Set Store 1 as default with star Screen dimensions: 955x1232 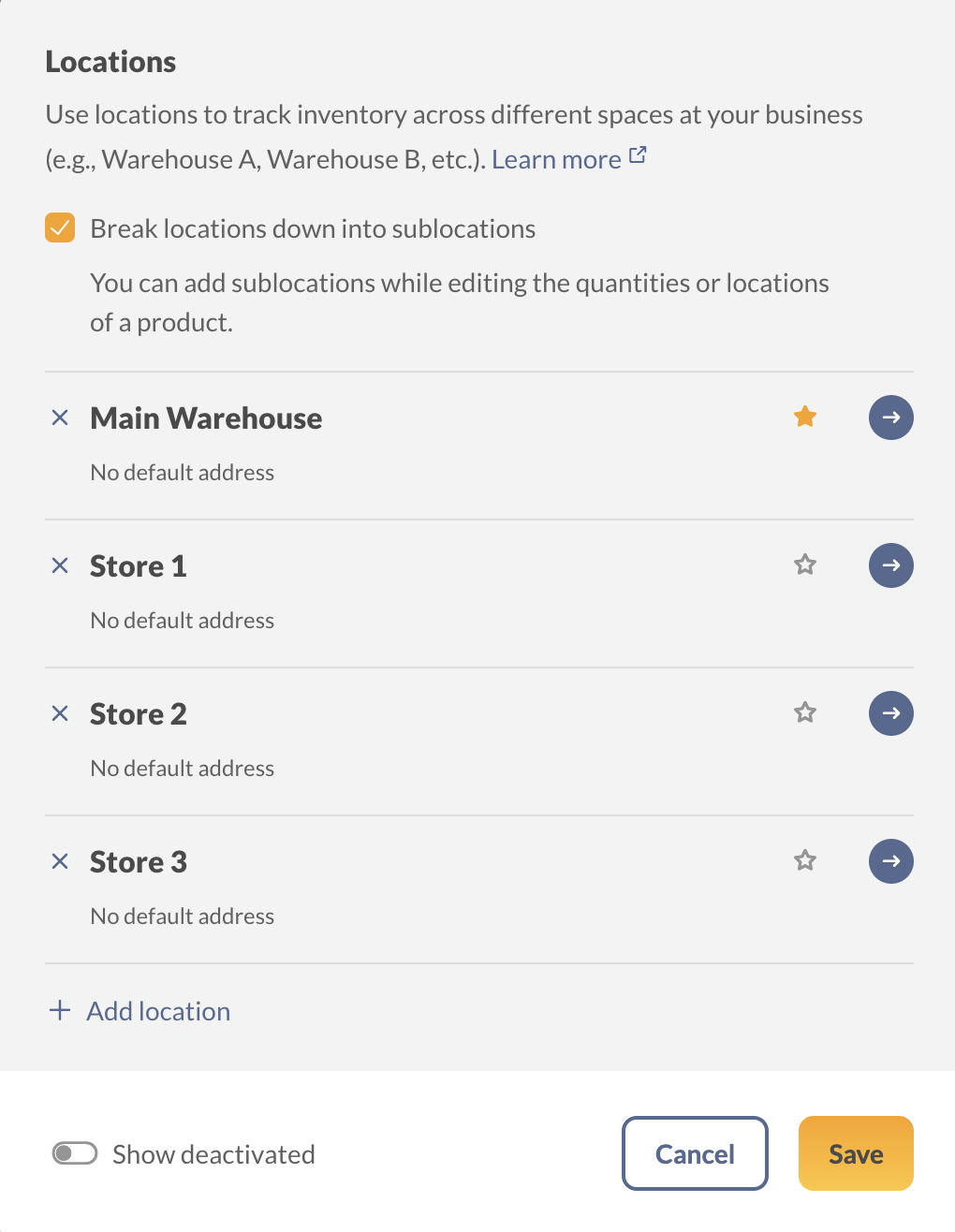click(x=805, y=565)
